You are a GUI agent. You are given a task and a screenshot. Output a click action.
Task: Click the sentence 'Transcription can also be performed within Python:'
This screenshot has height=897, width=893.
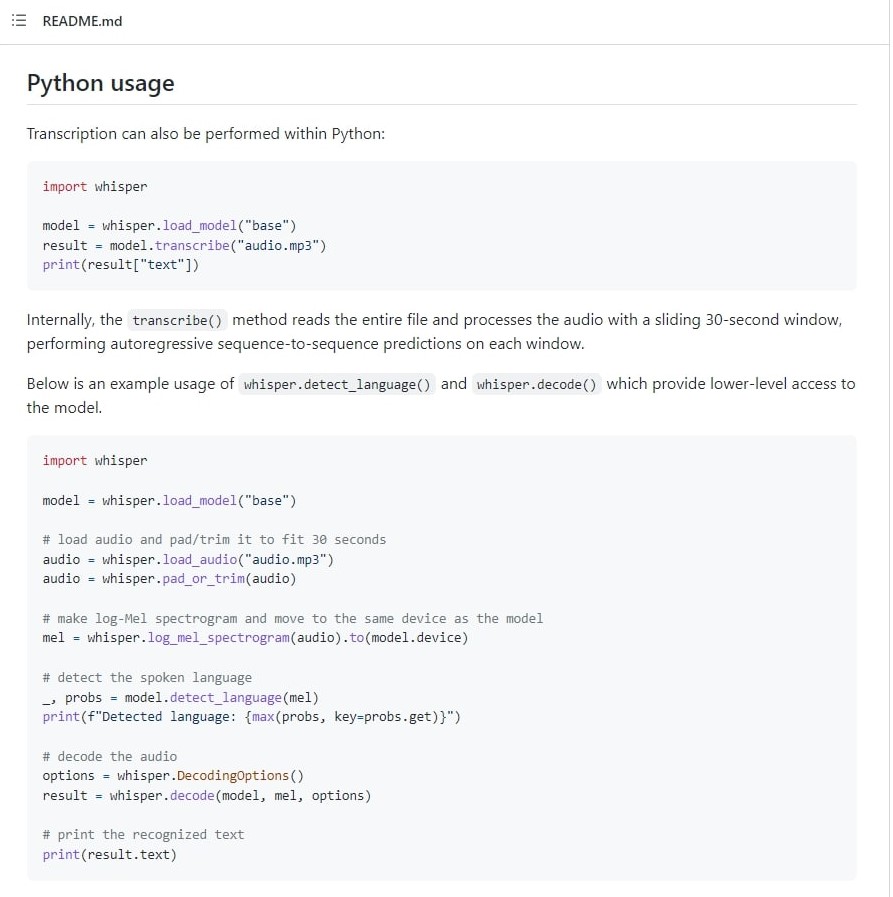click(x=206, y=134)
